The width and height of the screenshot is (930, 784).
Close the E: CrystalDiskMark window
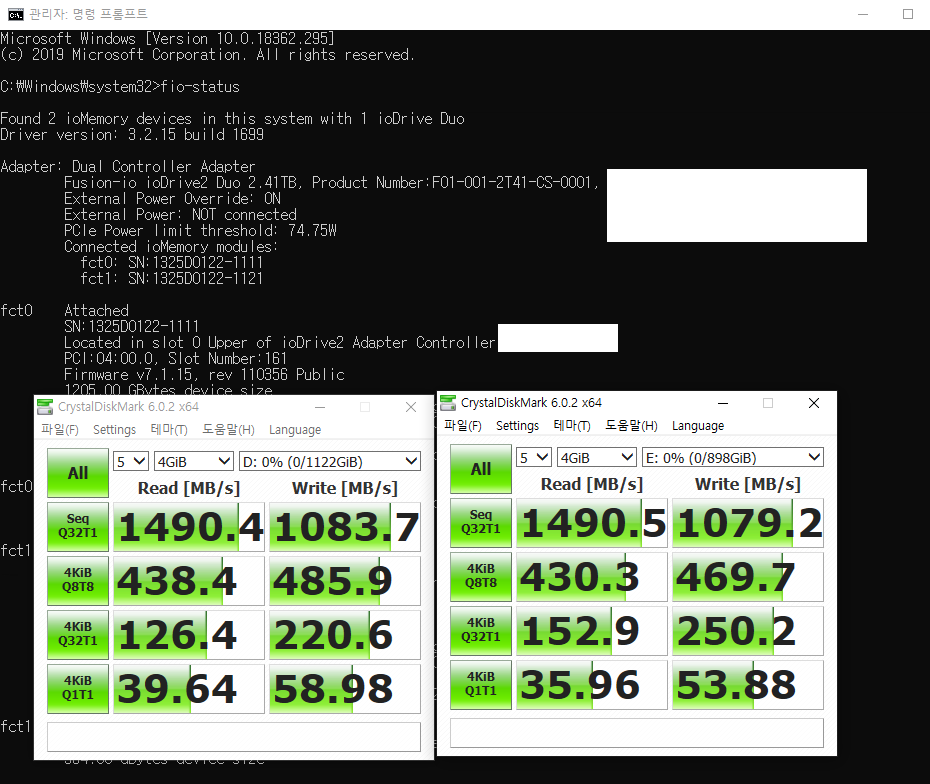point(814,403)
